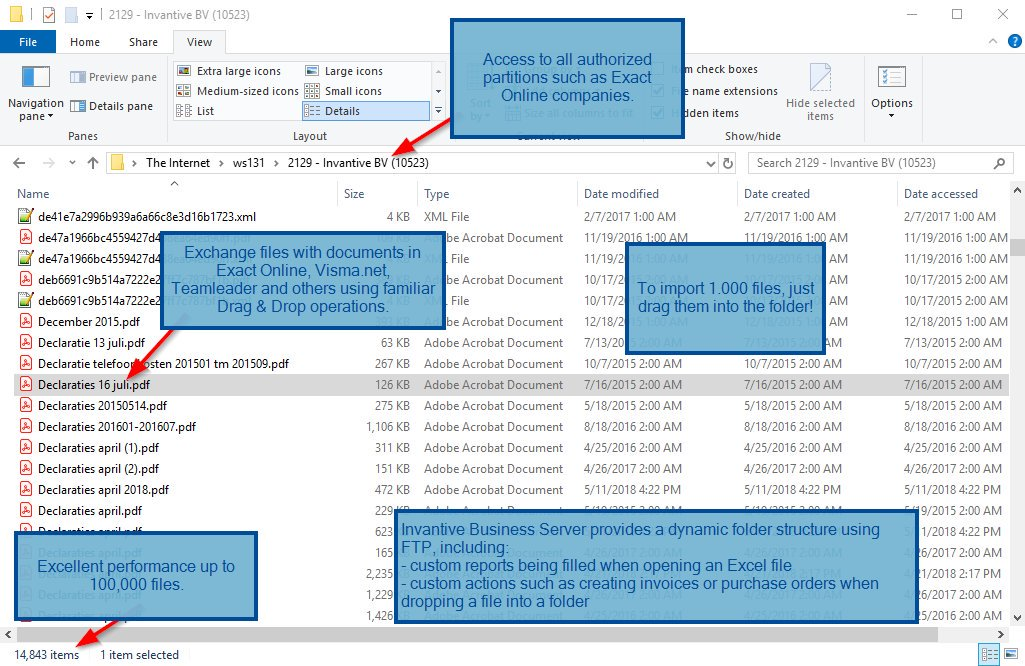
Task: Open the recent locations dropdown
Action: tap(72, 163)
